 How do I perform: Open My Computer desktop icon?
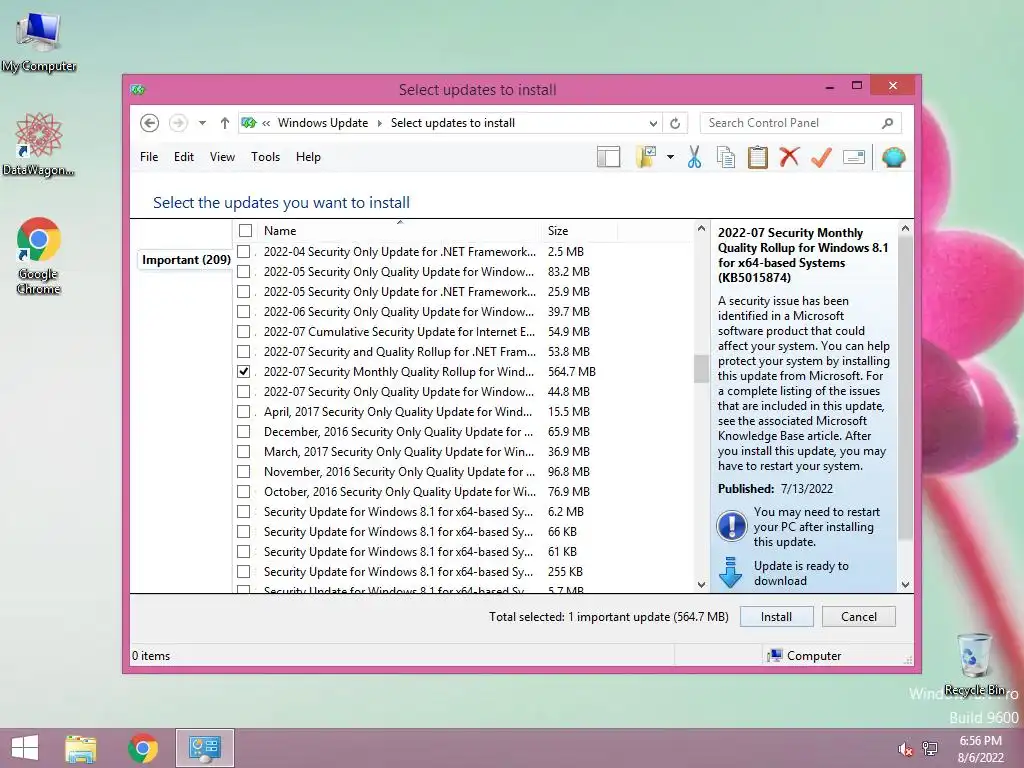[x=39, y=42]
